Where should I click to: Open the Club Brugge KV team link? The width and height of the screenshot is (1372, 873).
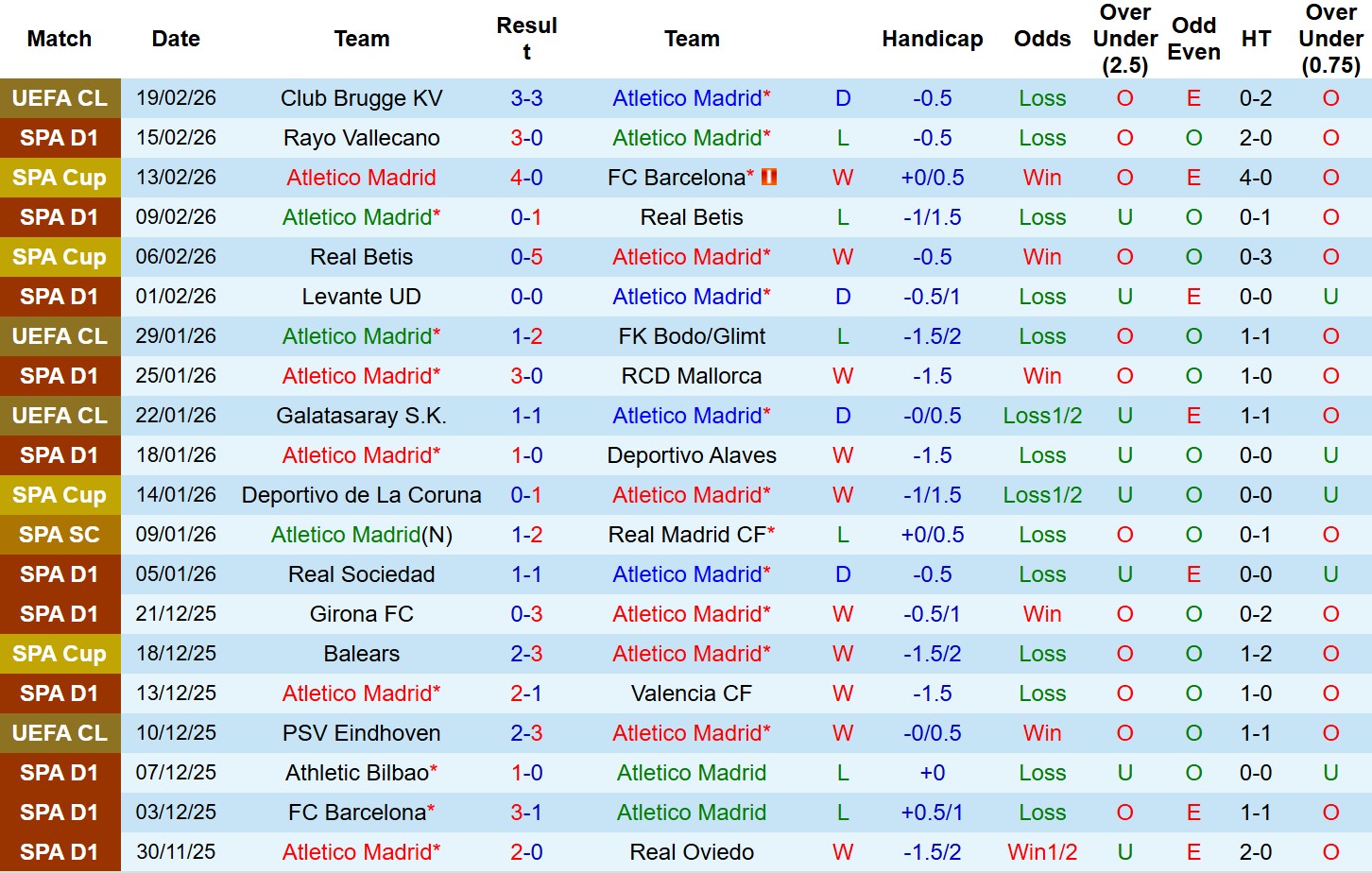click(x=361, y=98)
